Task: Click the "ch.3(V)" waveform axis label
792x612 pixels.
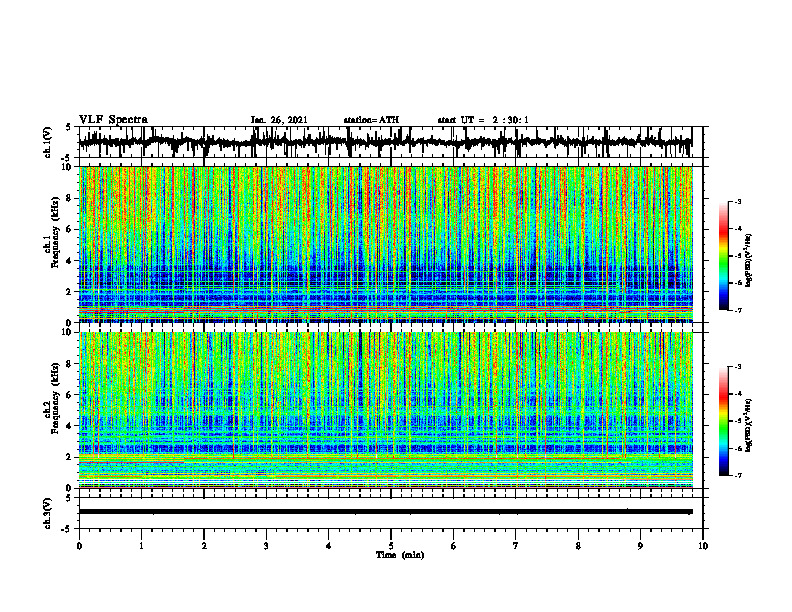Action: tap(47, 514)
